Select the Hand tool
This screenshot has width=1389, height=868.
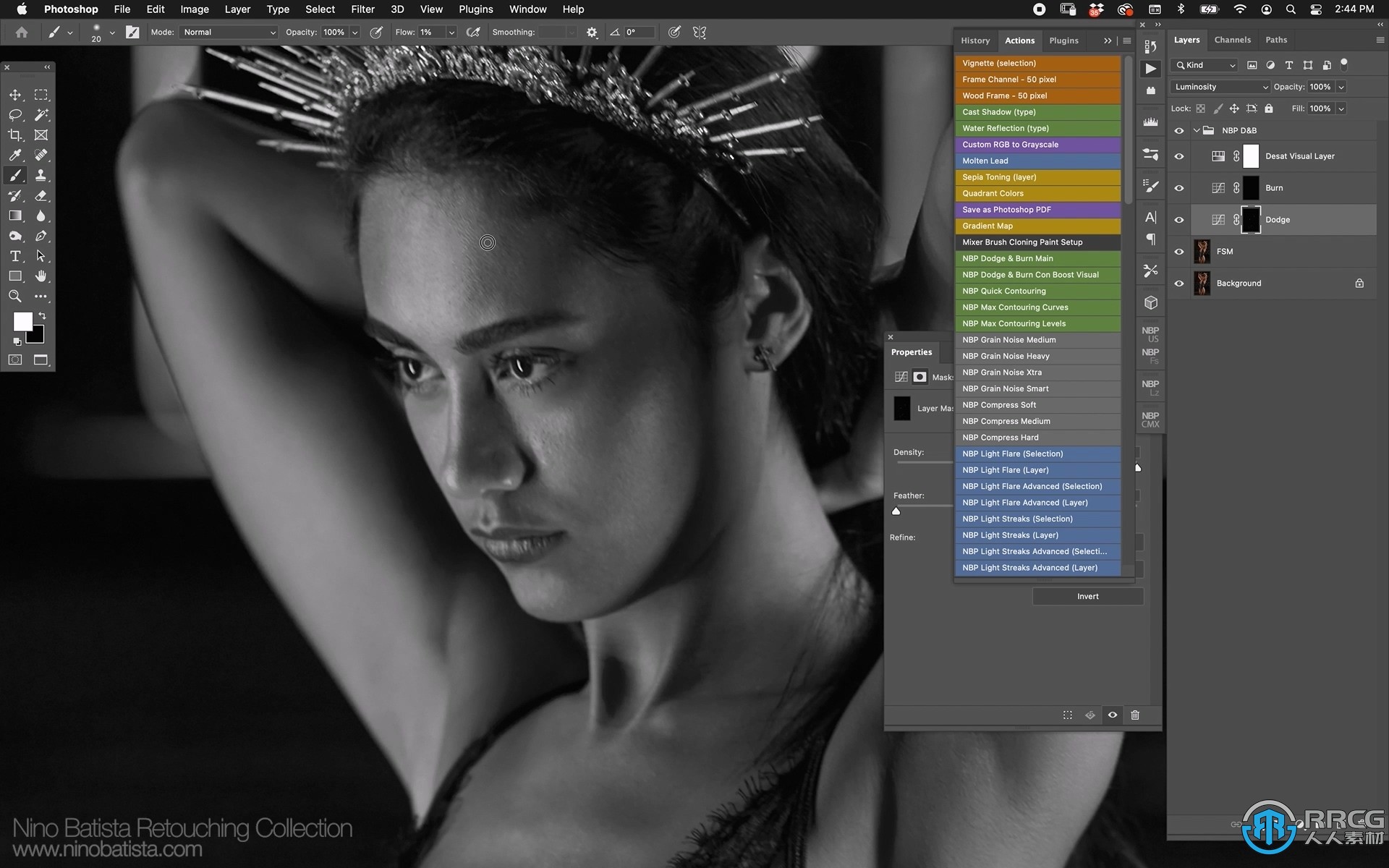pos(41,276)
